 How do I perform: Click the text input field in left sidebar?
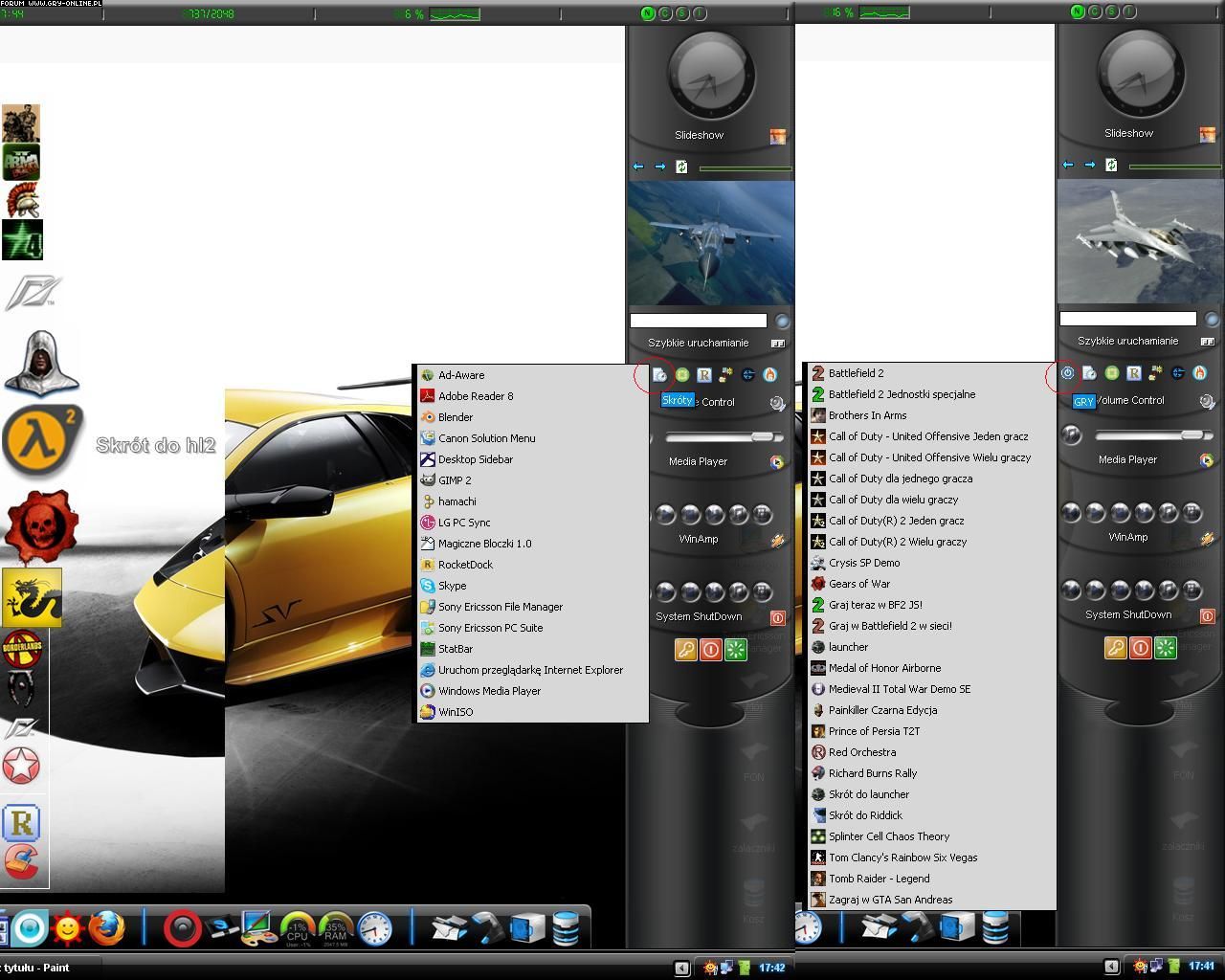coord(699,321)
